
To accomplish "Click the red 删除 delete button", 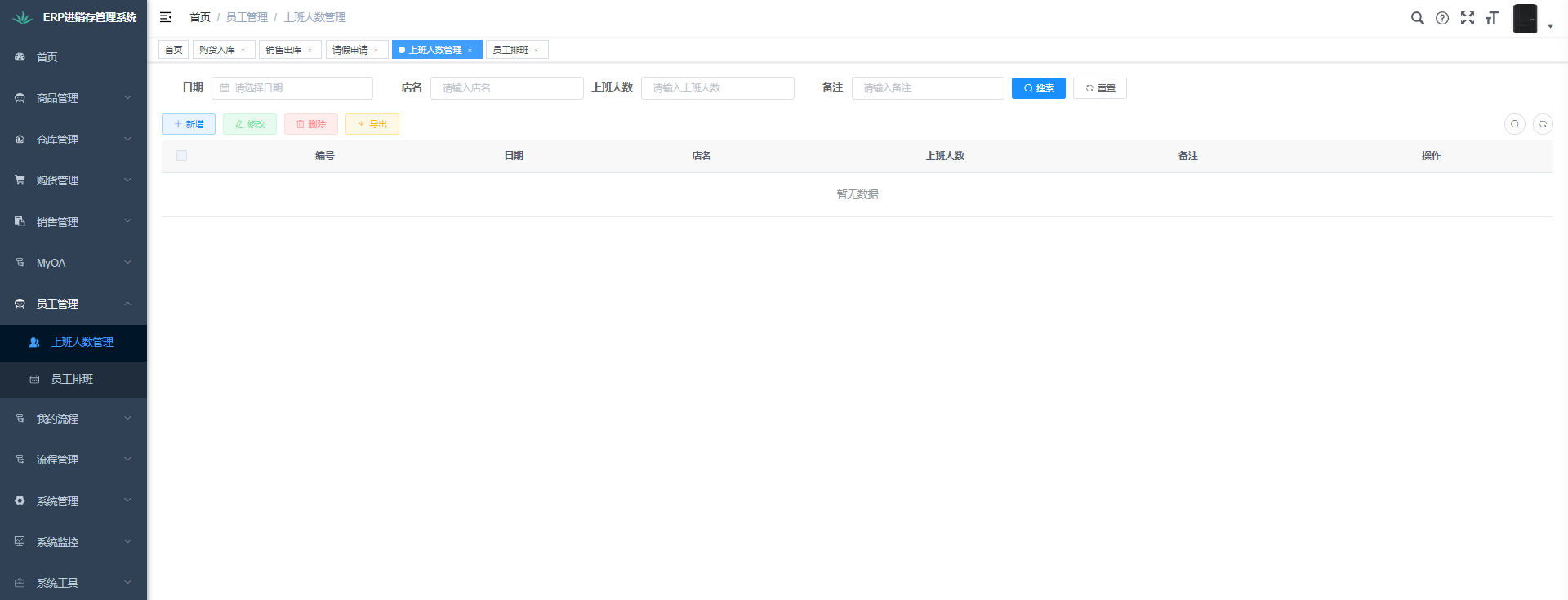I will coord(311,124).
